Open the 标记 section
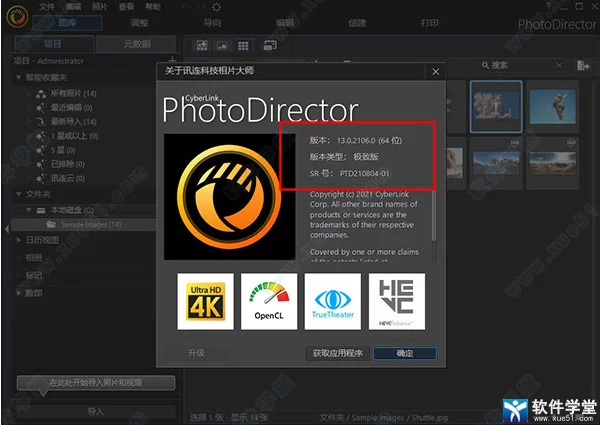 pyautogui.click(x=34, y=275)
